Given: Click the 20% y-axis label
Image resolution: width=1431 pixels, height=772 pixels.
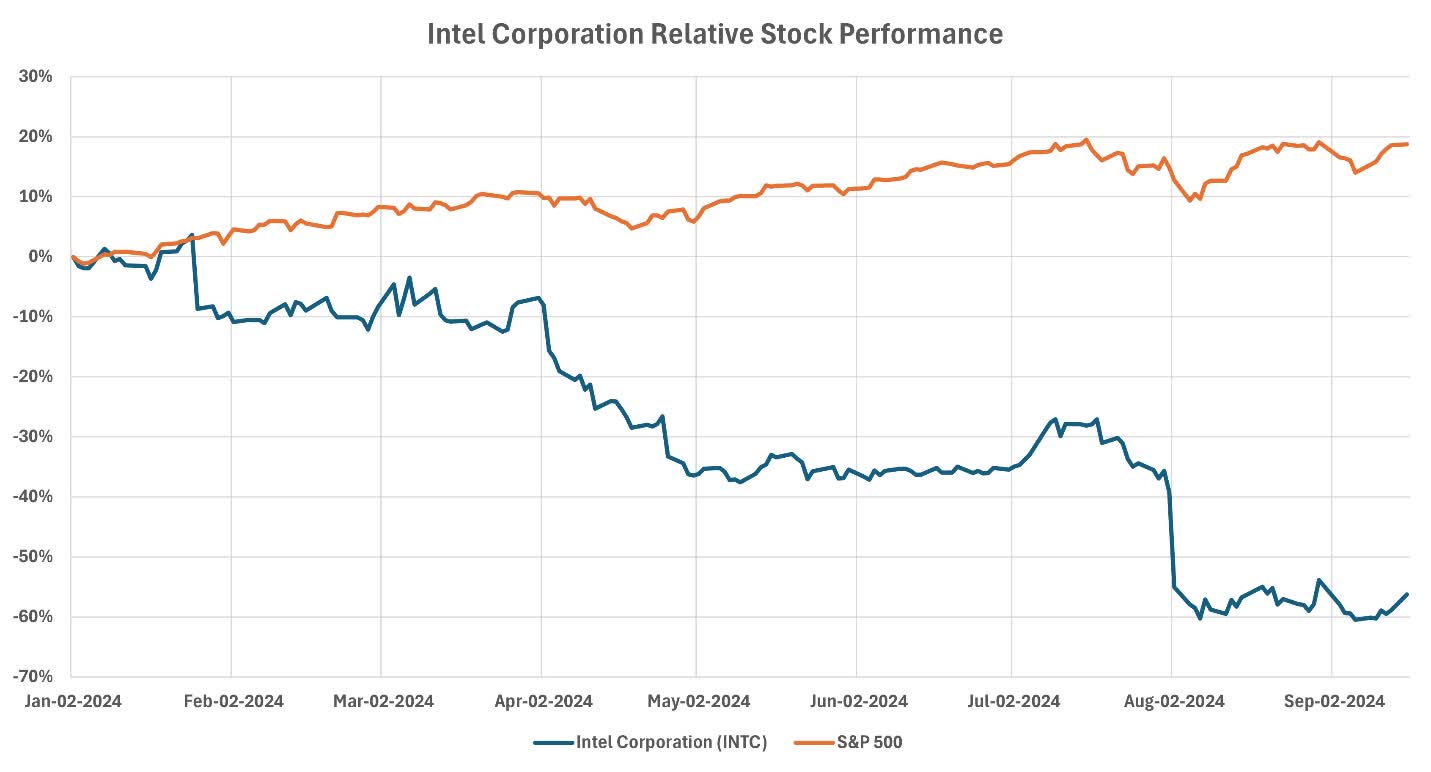Looking at the screenshot, I should tap(35, 137).
